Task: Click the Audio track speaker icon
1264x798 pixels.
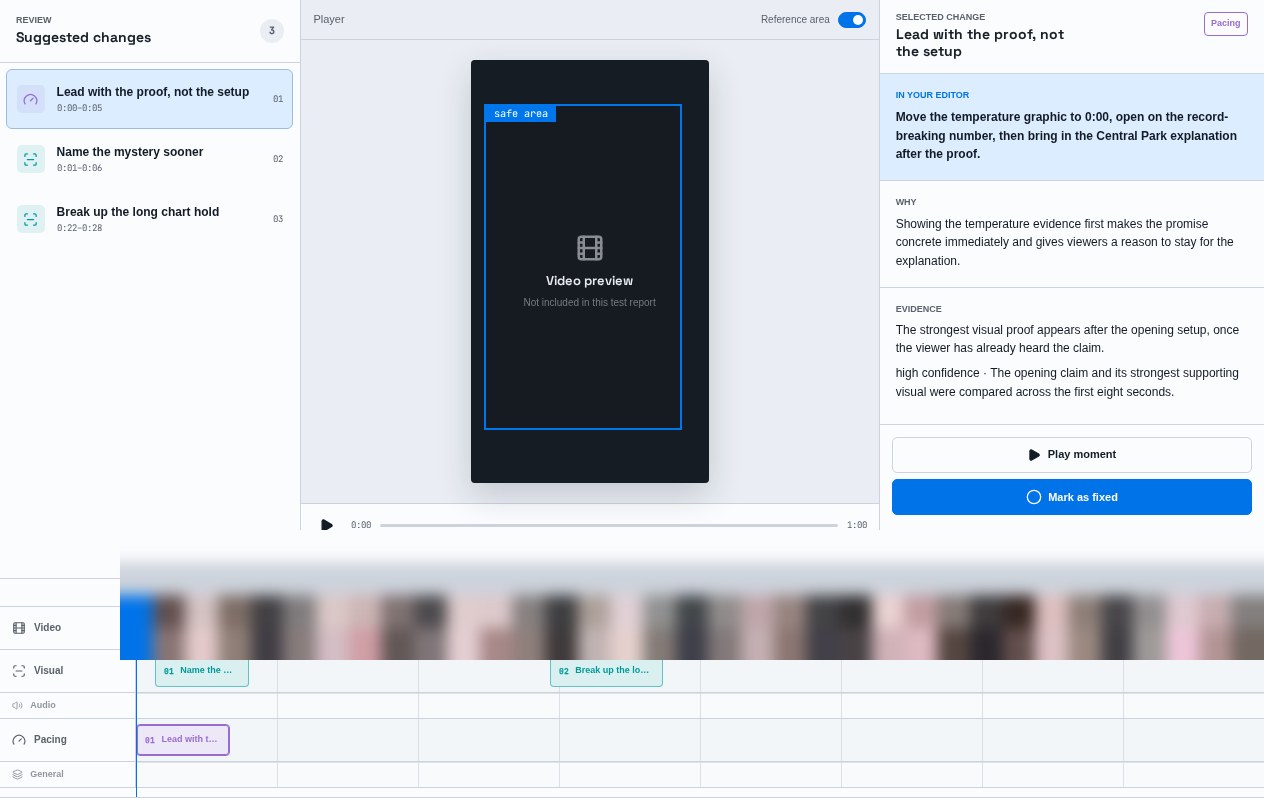Action: tap(17, 706)
